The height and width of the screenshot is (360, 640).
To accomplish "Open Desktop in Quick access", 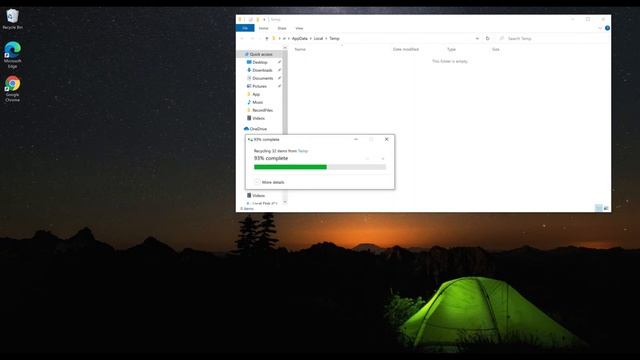I will click(260, 62).
